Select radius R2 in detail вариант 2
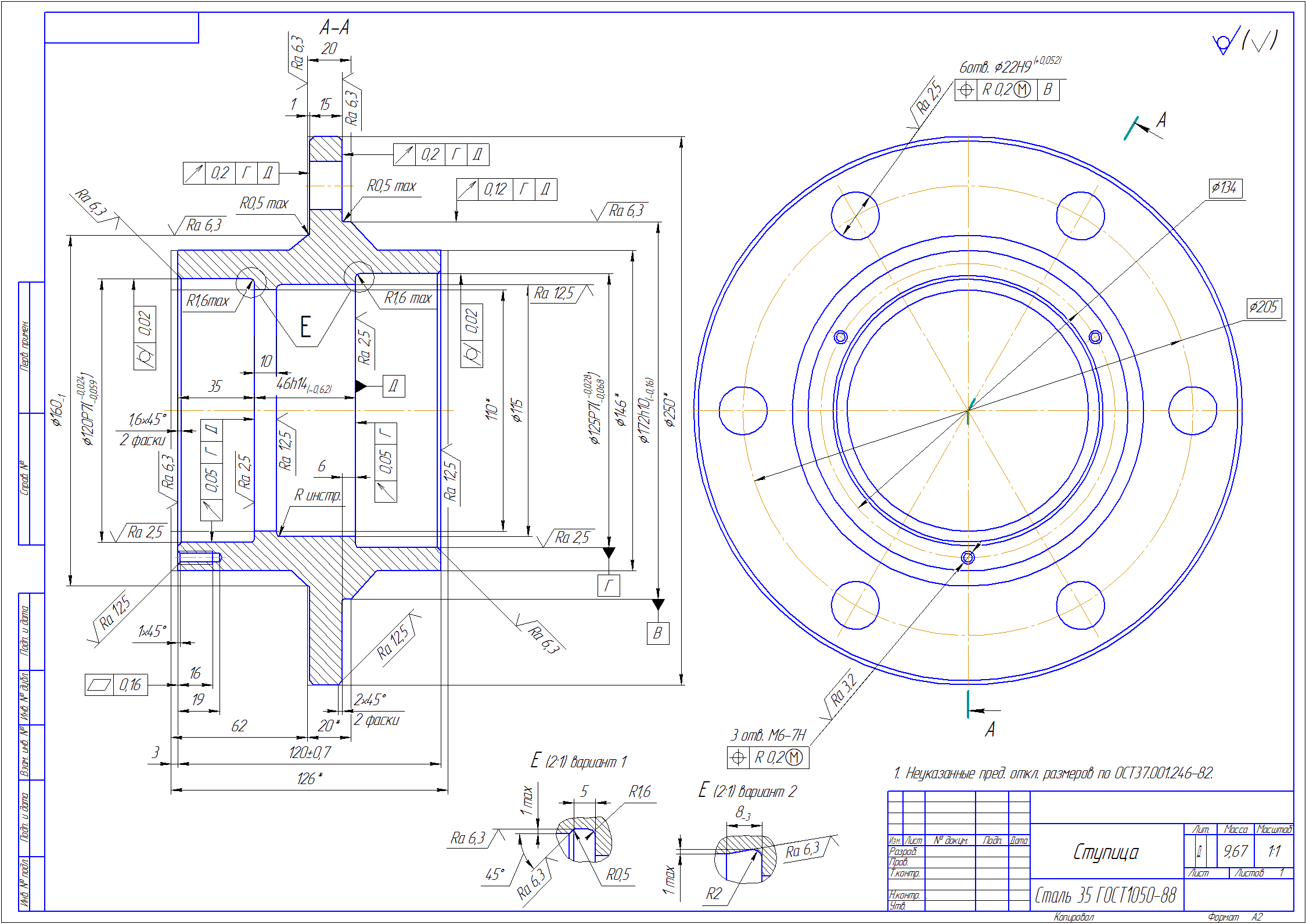 714,893
